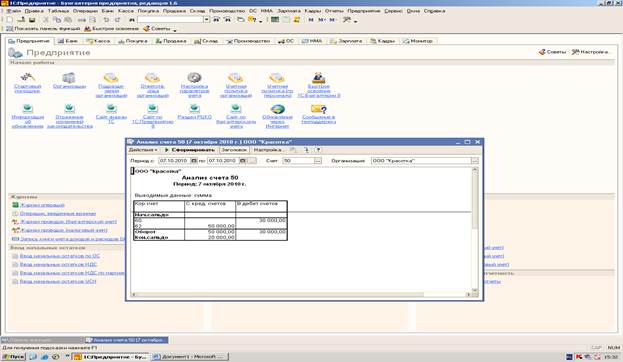Click the calculator icon in the main toolbar
Screen dimensions: 623x362
(x=275, y=19)
